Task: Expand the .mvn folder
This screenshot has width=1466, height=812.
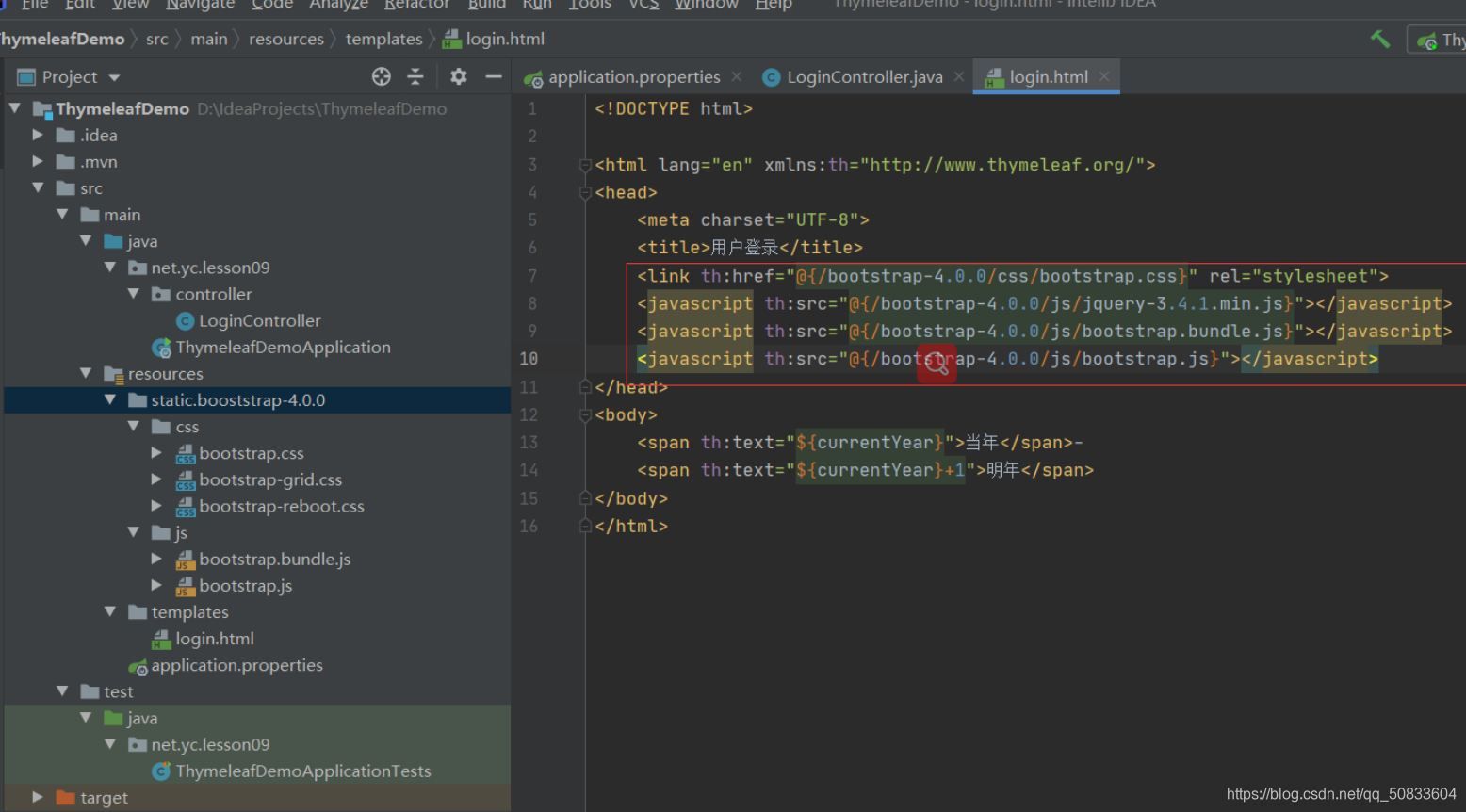Action: [38, 161]
